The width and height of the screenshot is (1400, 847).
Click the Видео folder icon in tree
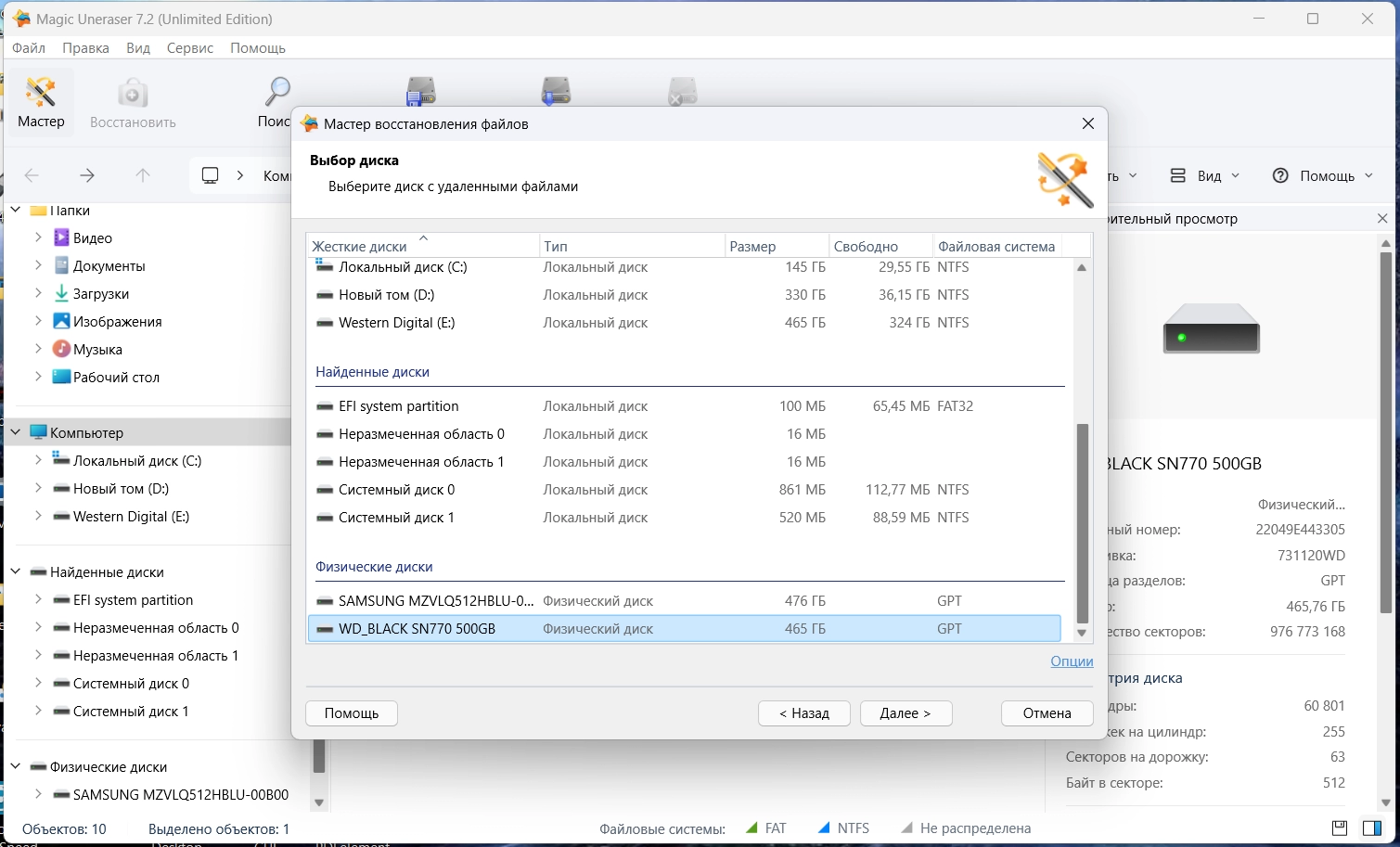[61, 237]
